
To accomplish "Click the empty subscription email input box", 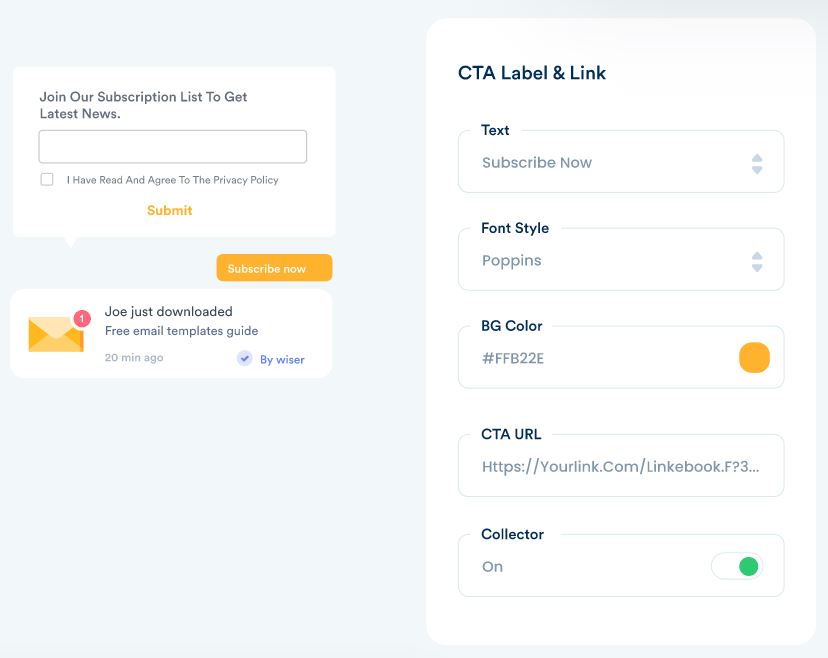I will [x=172, y=147].
